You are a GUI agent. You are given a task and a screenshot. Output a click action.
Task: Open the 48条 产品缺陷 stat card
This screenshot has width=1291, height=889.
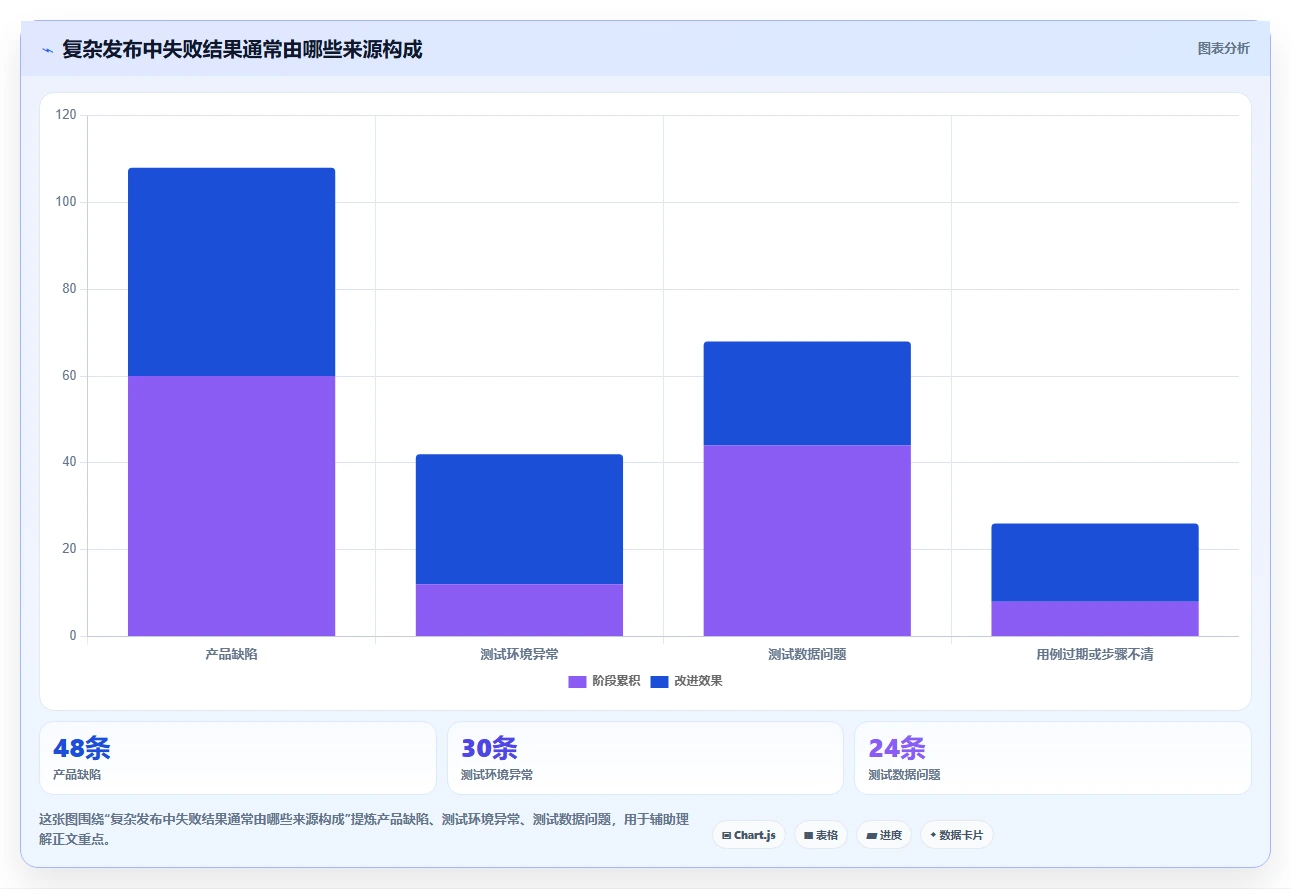coord(238,758)
